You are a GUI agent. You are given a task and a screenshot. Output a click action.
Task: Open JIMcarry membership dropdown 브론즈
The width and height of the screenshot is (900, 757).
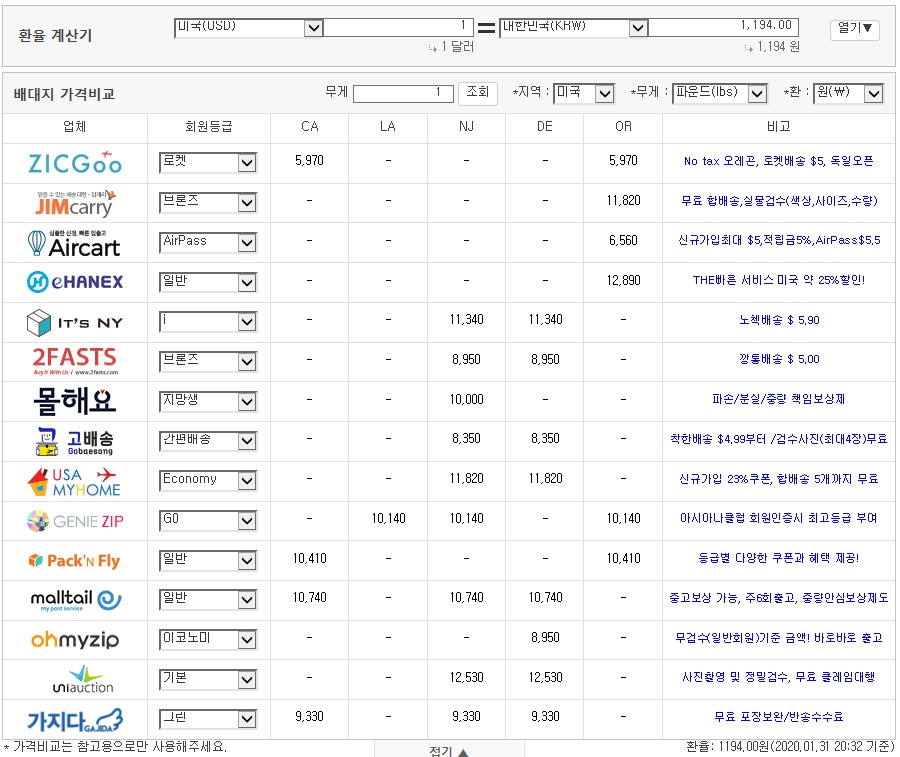pyautogui.click(x=208, y=203)
